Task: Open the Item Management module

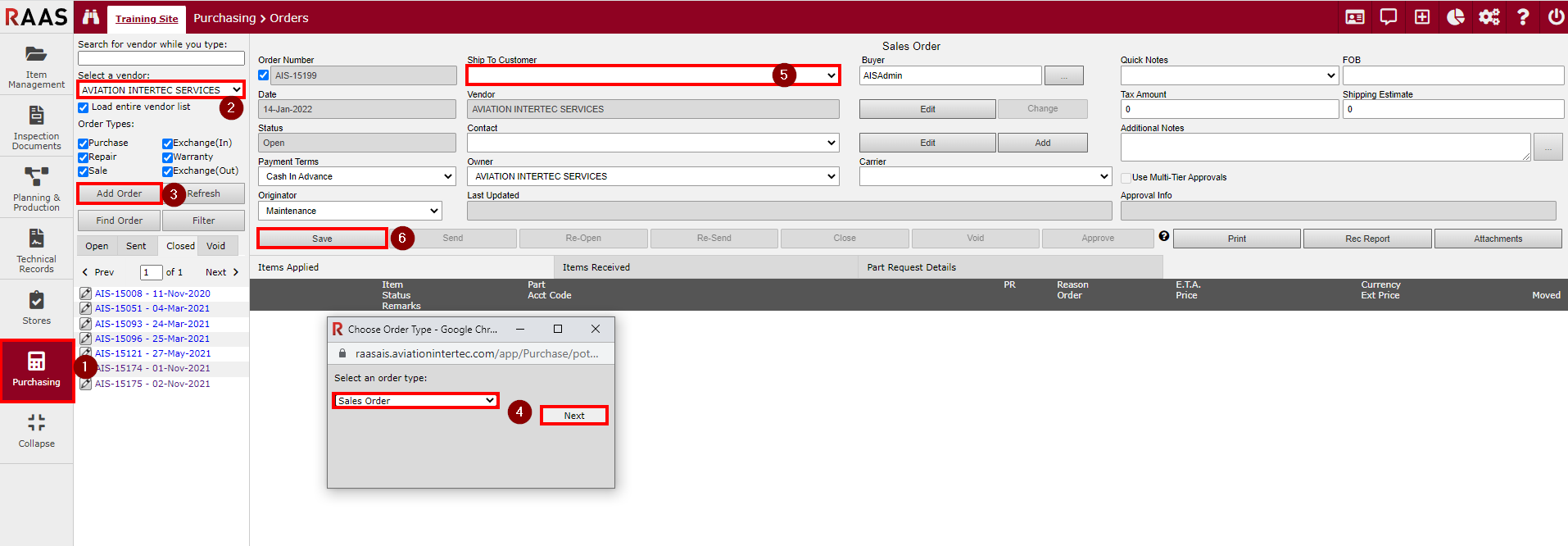Action: pyautogui.click(x=36, y=66)
